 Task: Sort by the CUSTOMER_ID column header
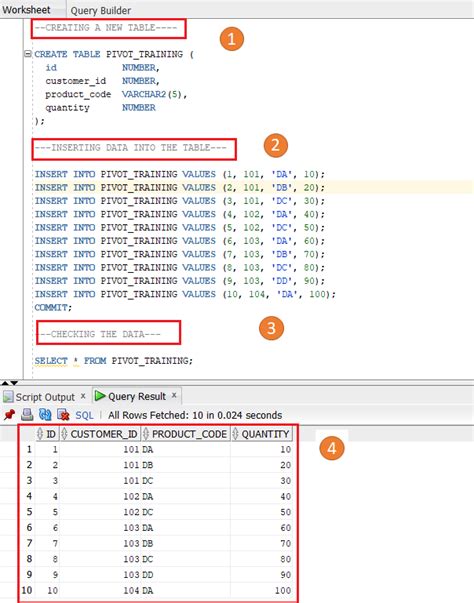100,434
